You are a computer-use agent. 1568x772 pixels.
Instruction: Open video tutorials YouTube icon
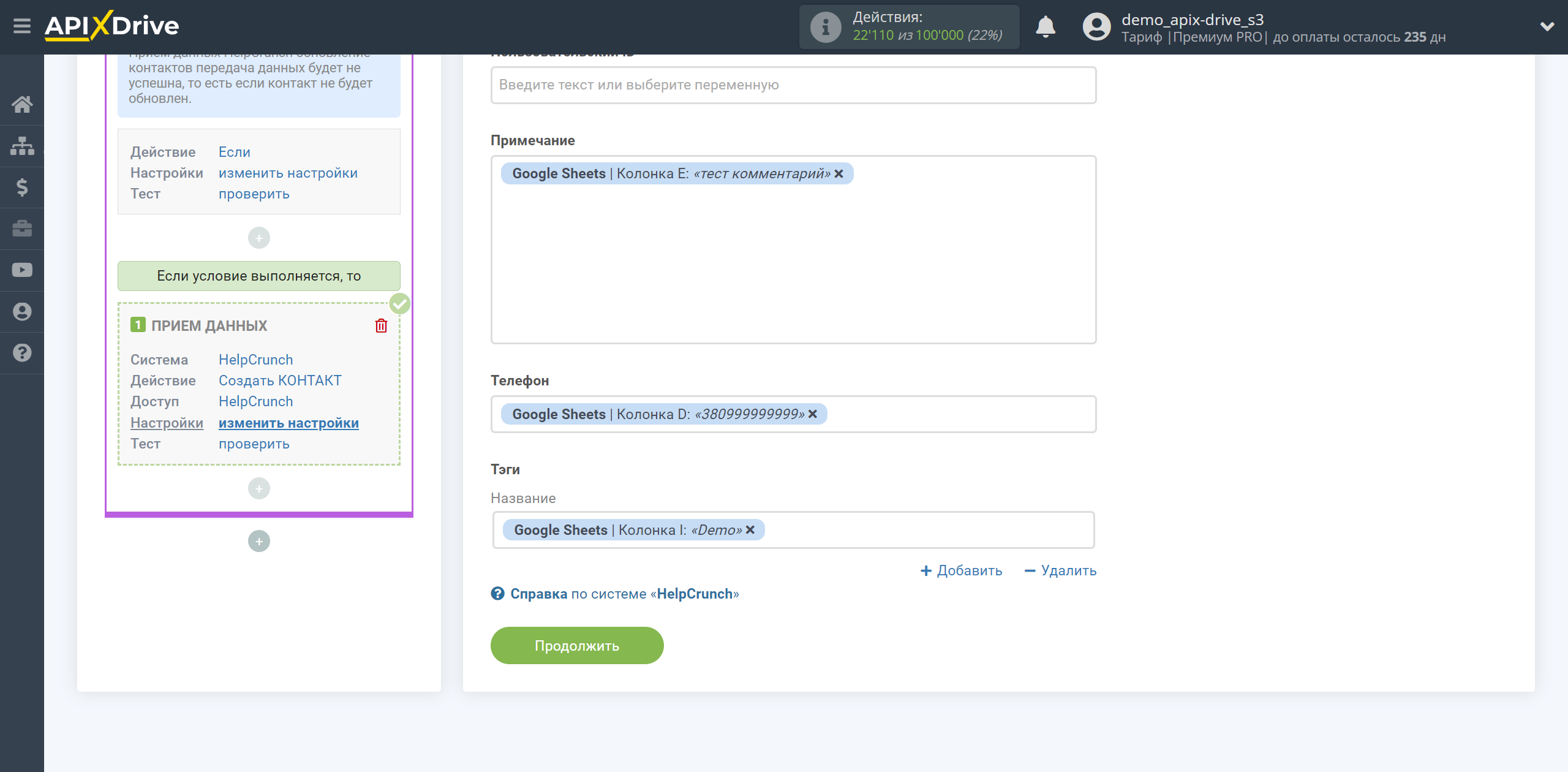pos(22,270)
